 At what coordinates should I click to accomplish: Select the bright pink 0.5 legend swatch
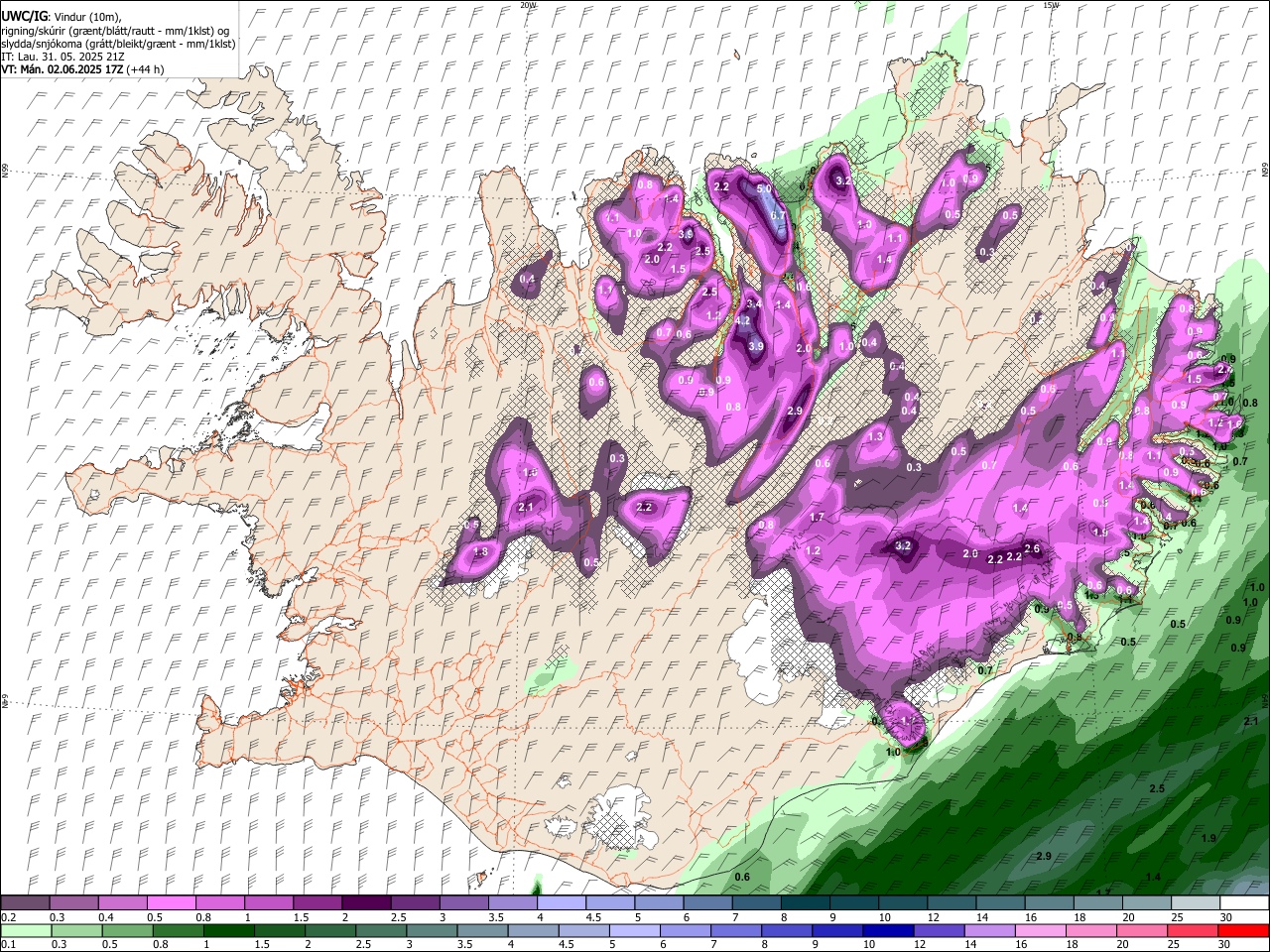pos(171,903)
